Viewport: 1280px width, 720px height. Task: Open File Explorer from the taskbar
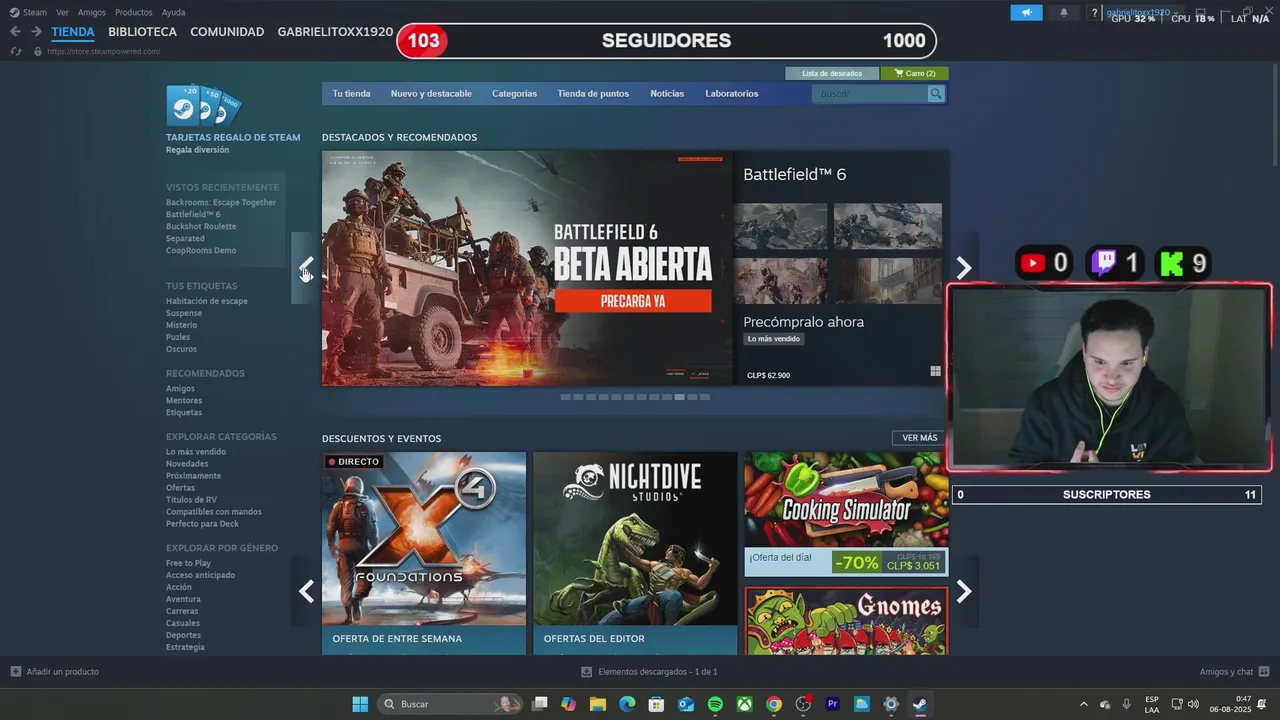tap(598, 704)
